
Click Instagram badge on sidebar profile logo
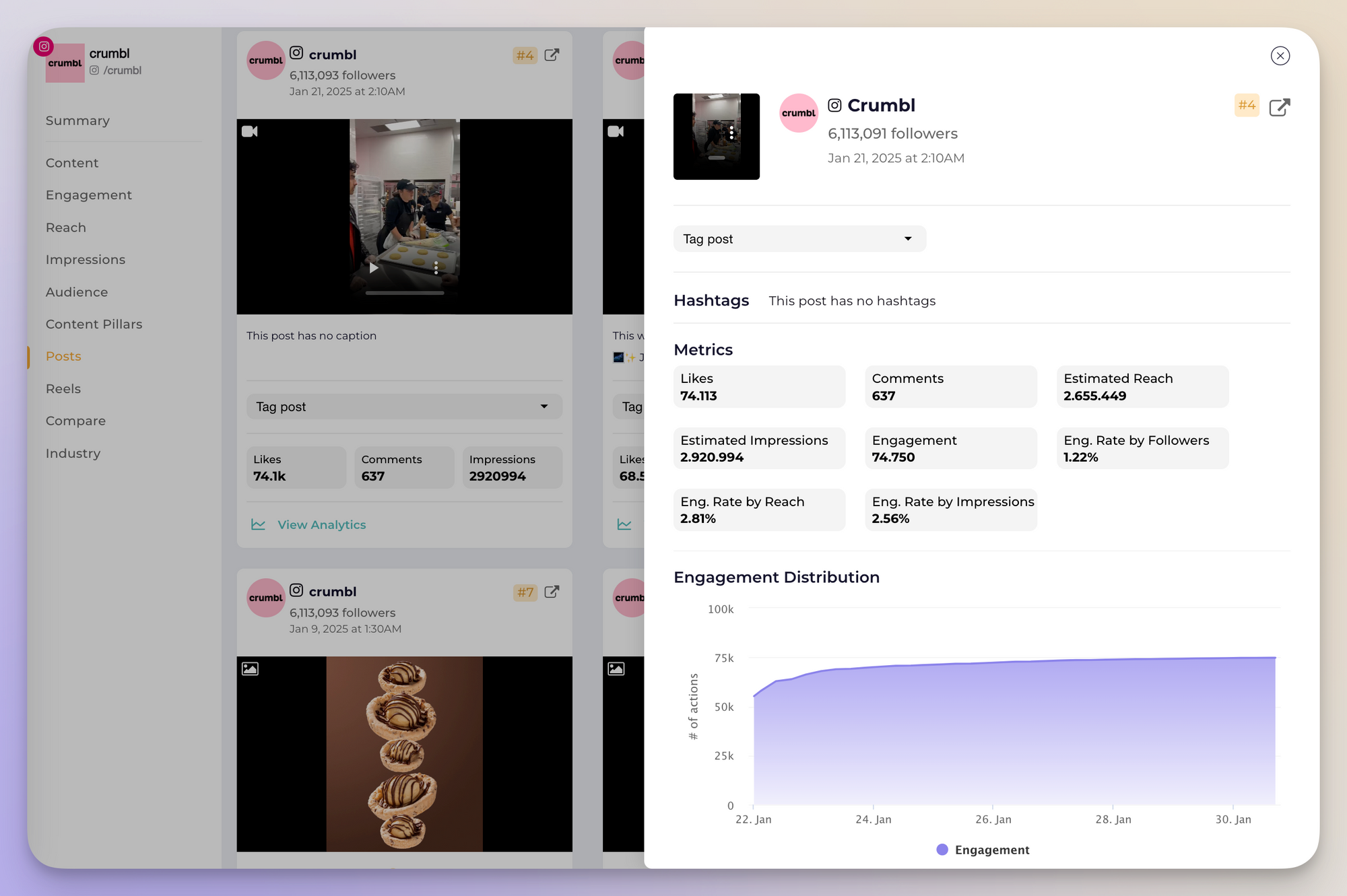44,46
